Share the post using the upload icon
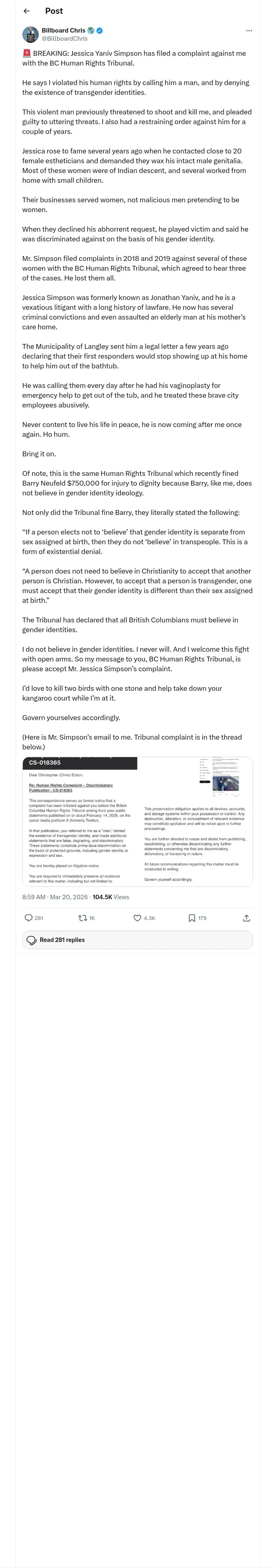 click(x=246, y=918)
